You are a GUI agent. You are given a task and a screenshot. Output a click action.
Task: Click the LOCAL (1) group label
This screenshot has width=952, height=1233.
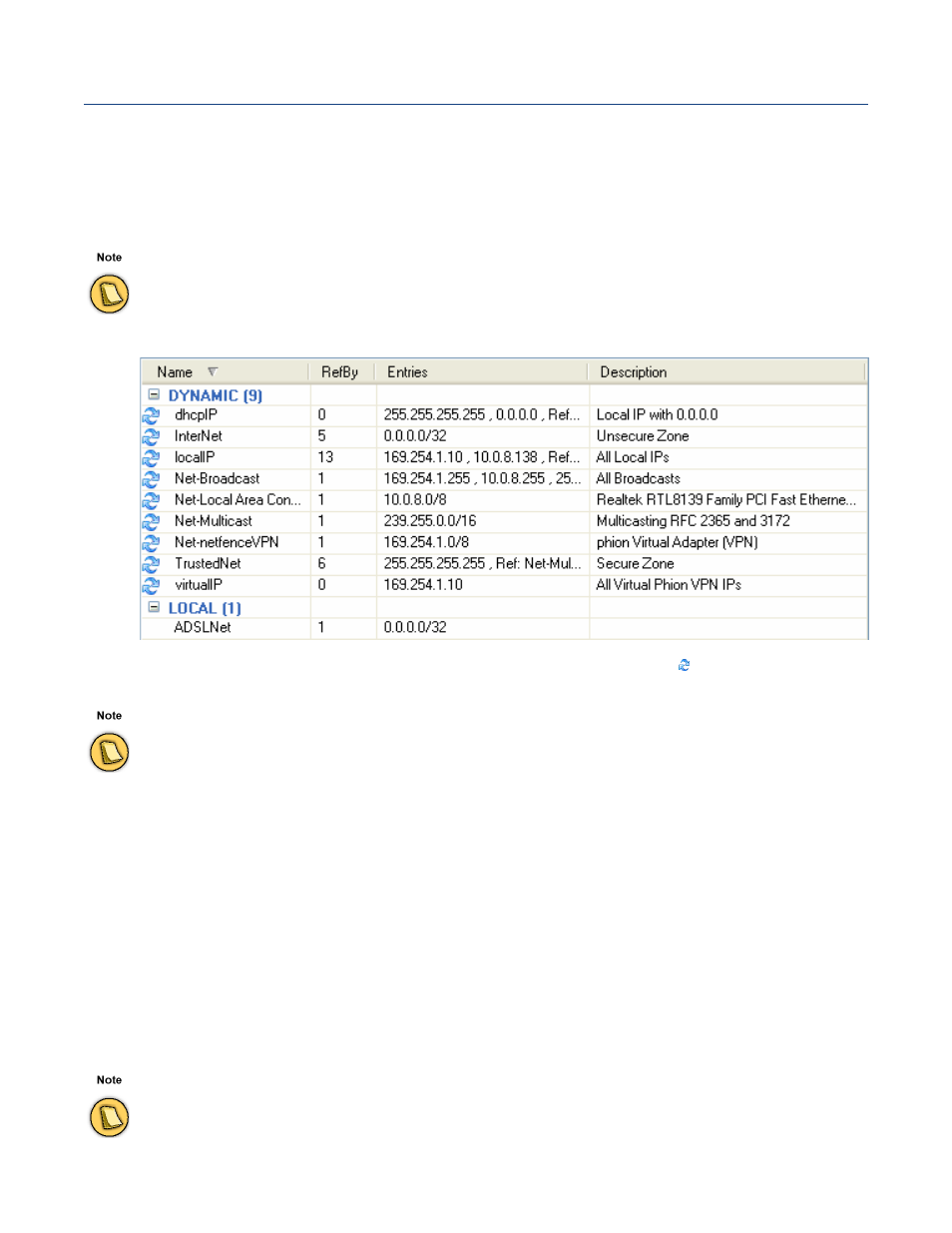click(205, 608)
